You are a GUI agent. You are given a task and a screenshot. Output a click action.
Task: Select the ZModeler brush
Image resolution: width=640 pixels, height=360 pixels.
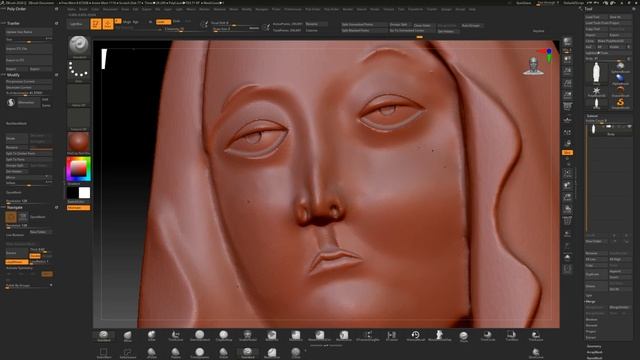click(x=391, y=336)
